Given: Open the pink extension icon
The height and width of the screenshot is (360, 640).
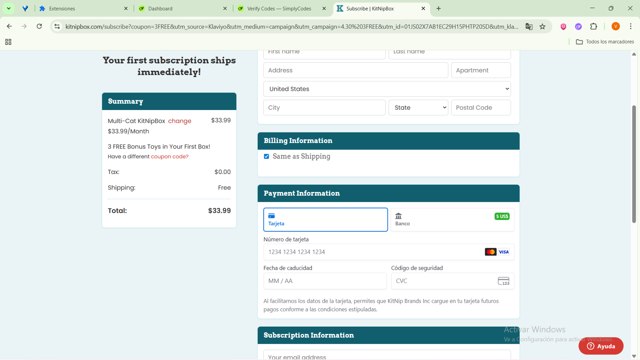Looking at the screenshot, I should 563,27.
